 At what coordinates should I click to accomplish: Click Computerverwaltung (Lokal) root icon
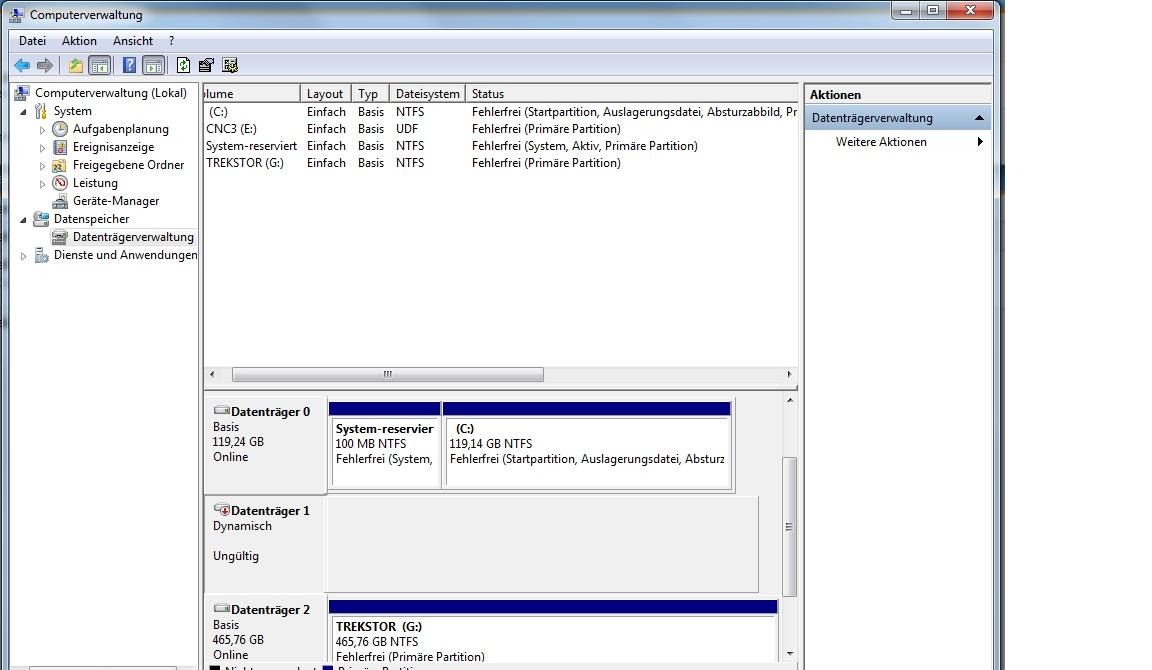[x=23, y=93]
